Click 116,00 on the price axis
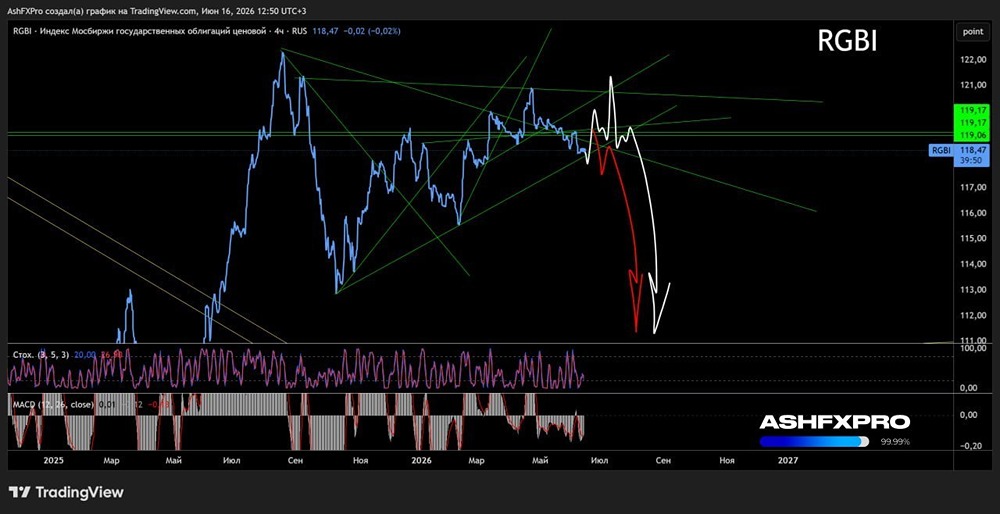Image resolution: width=1000 pixels, height=514 pixels. click(973, 213)
